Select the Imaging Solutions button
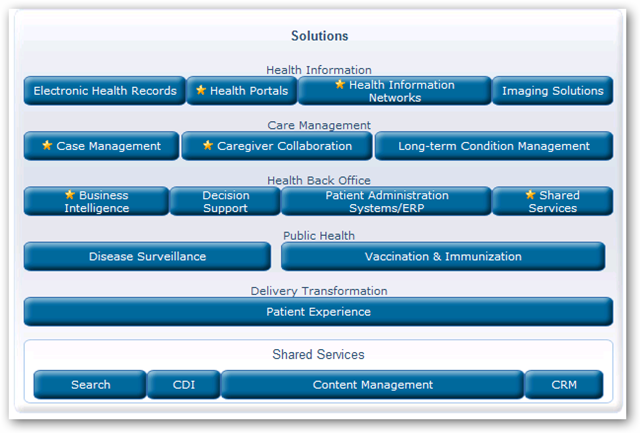640x433 pixels. pos(552,91)
